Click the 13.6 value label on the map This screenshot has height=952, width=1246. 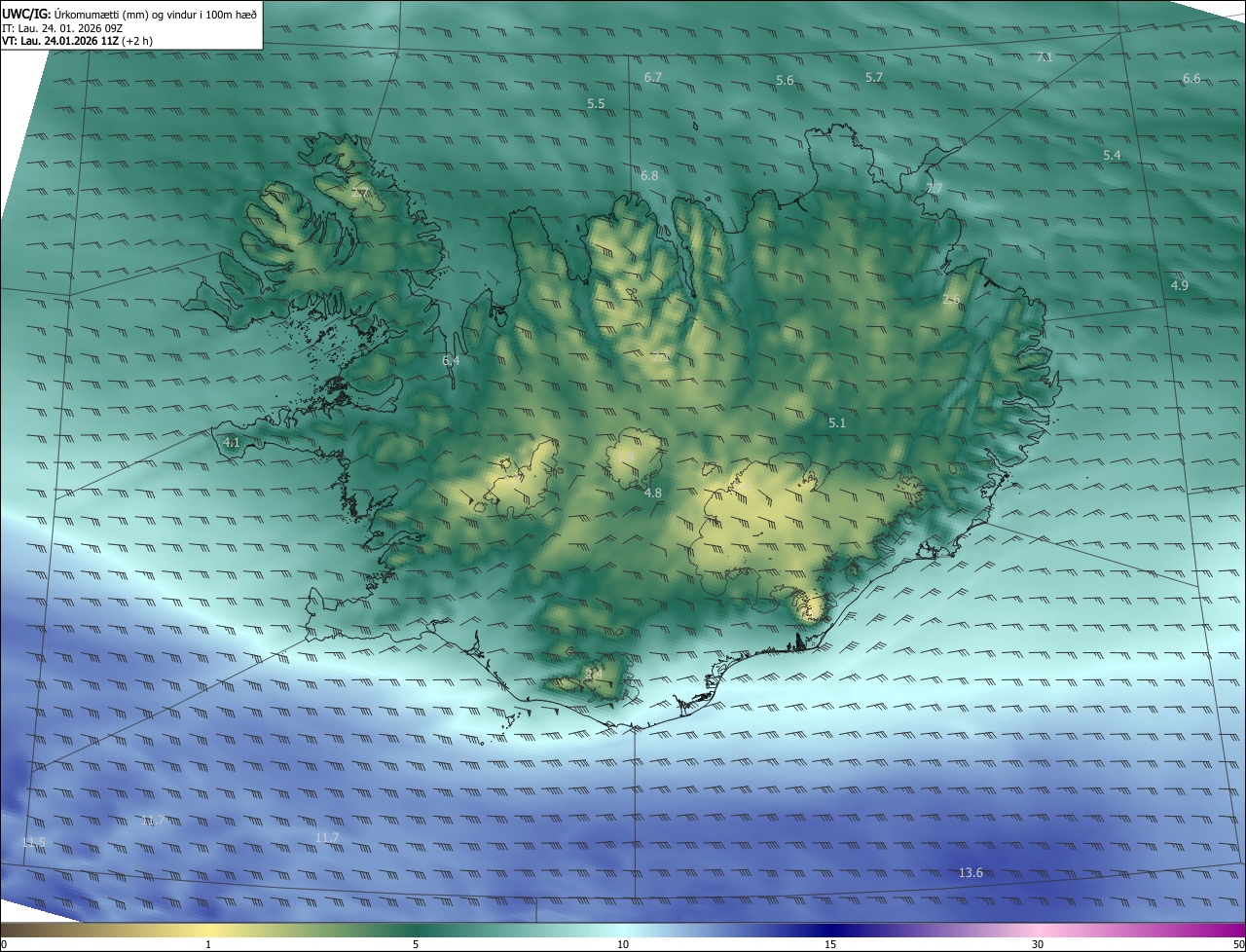971,873
